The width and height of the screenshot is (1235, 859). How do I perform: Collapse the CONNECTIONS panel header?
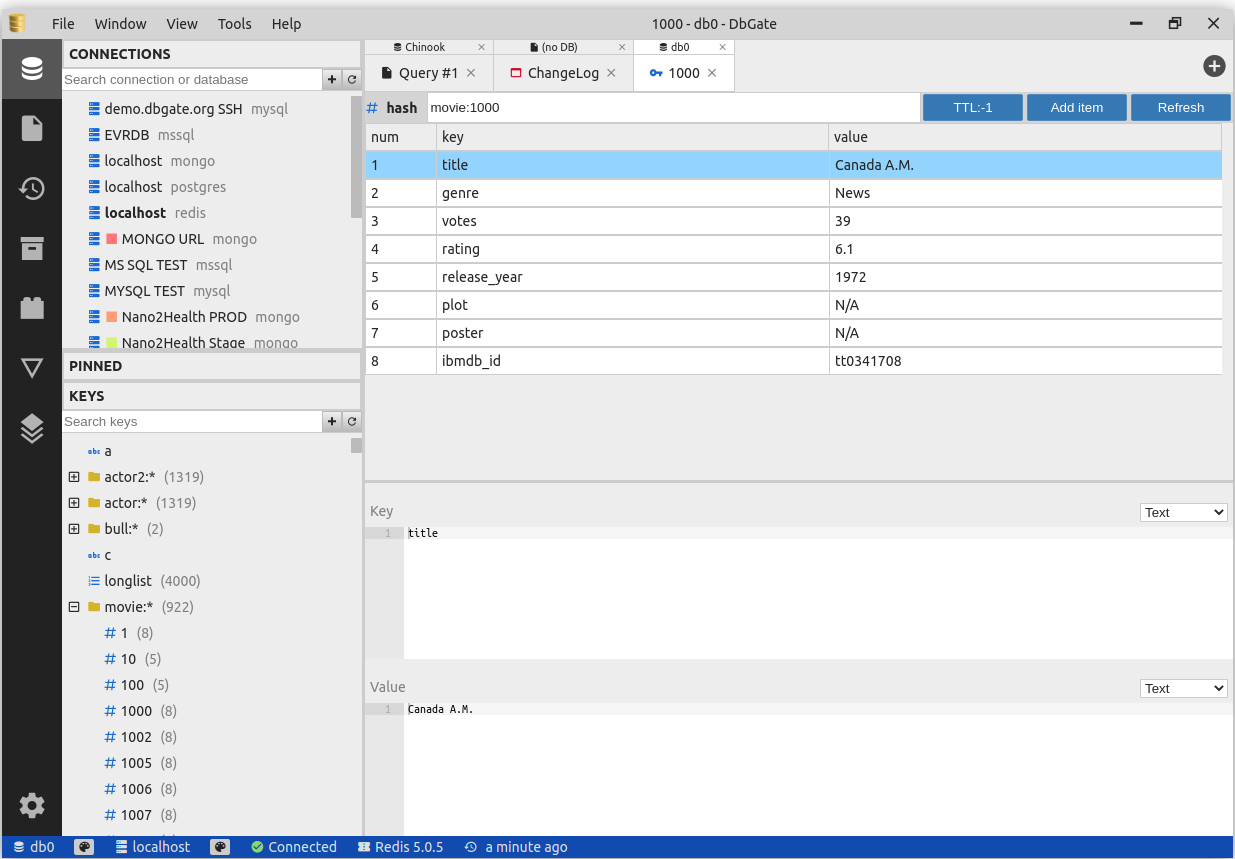pyautogui.click(x=212, y=54)
